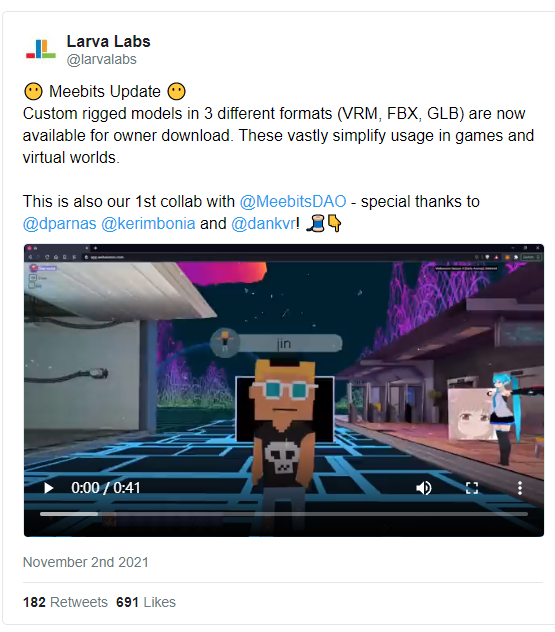Open the video's three-dot more options menu
Screen dimensions: 555x632
coord(520,488)
